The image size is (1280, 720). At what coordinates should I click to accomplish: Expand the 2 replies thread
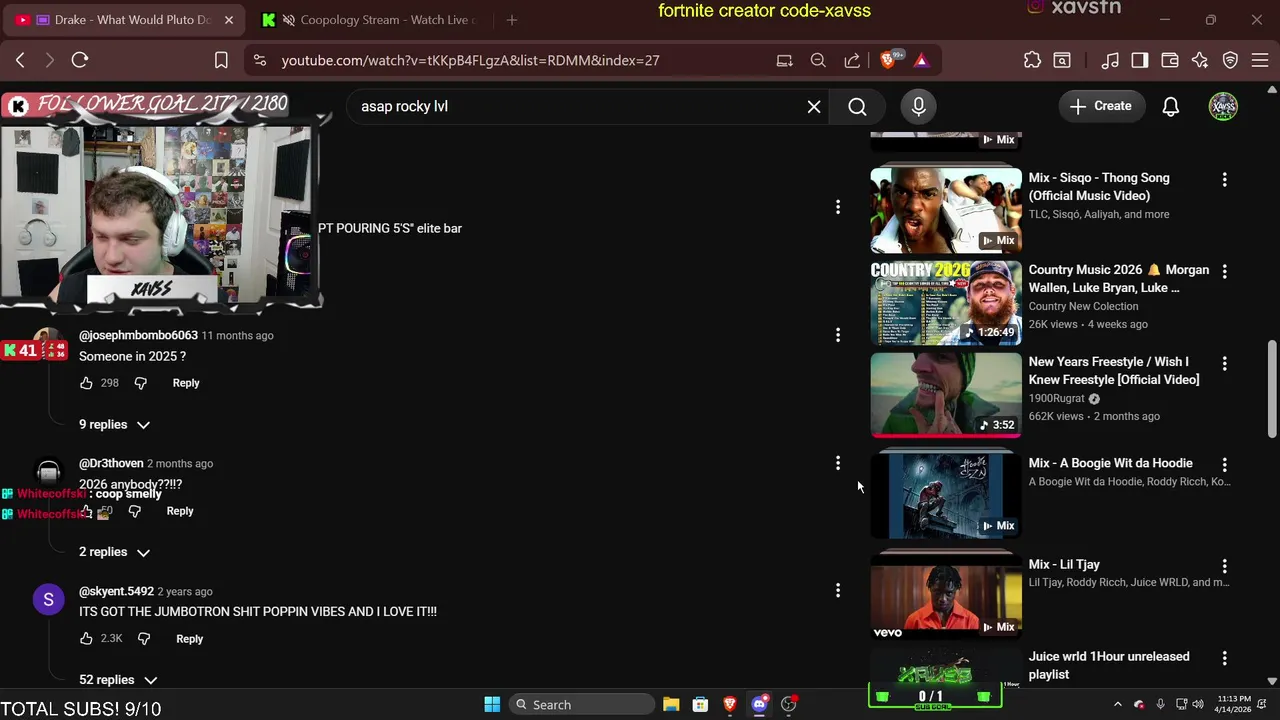pos(115,552)
